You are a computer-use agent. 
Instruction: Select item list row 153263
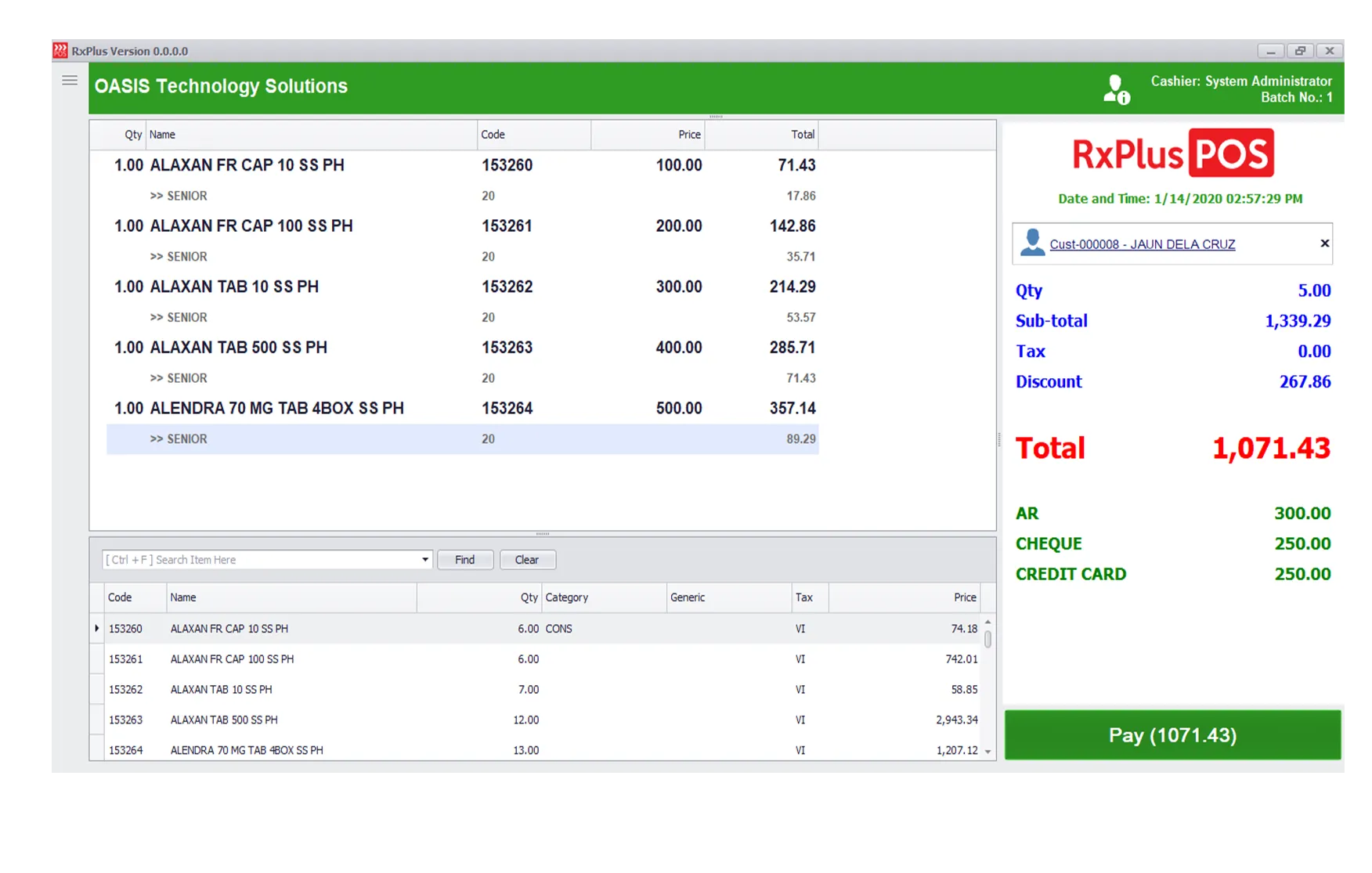542,720
